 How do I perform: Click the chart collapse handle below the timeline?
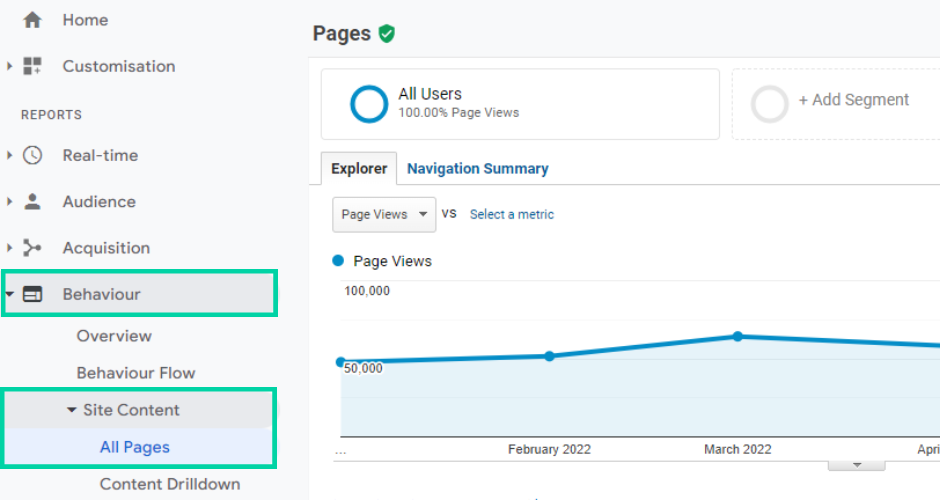[857, 465]
